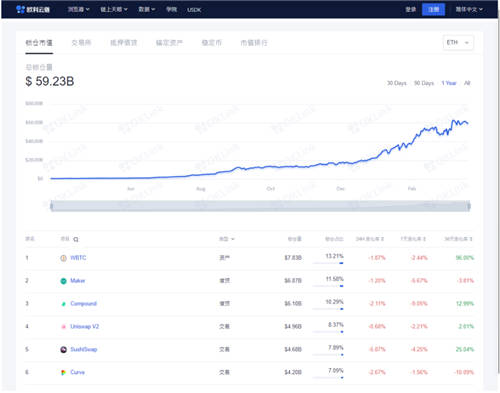Open the ETH chain dropdown
The height and width of the screenshot is (393, 500).
point(458,43)
